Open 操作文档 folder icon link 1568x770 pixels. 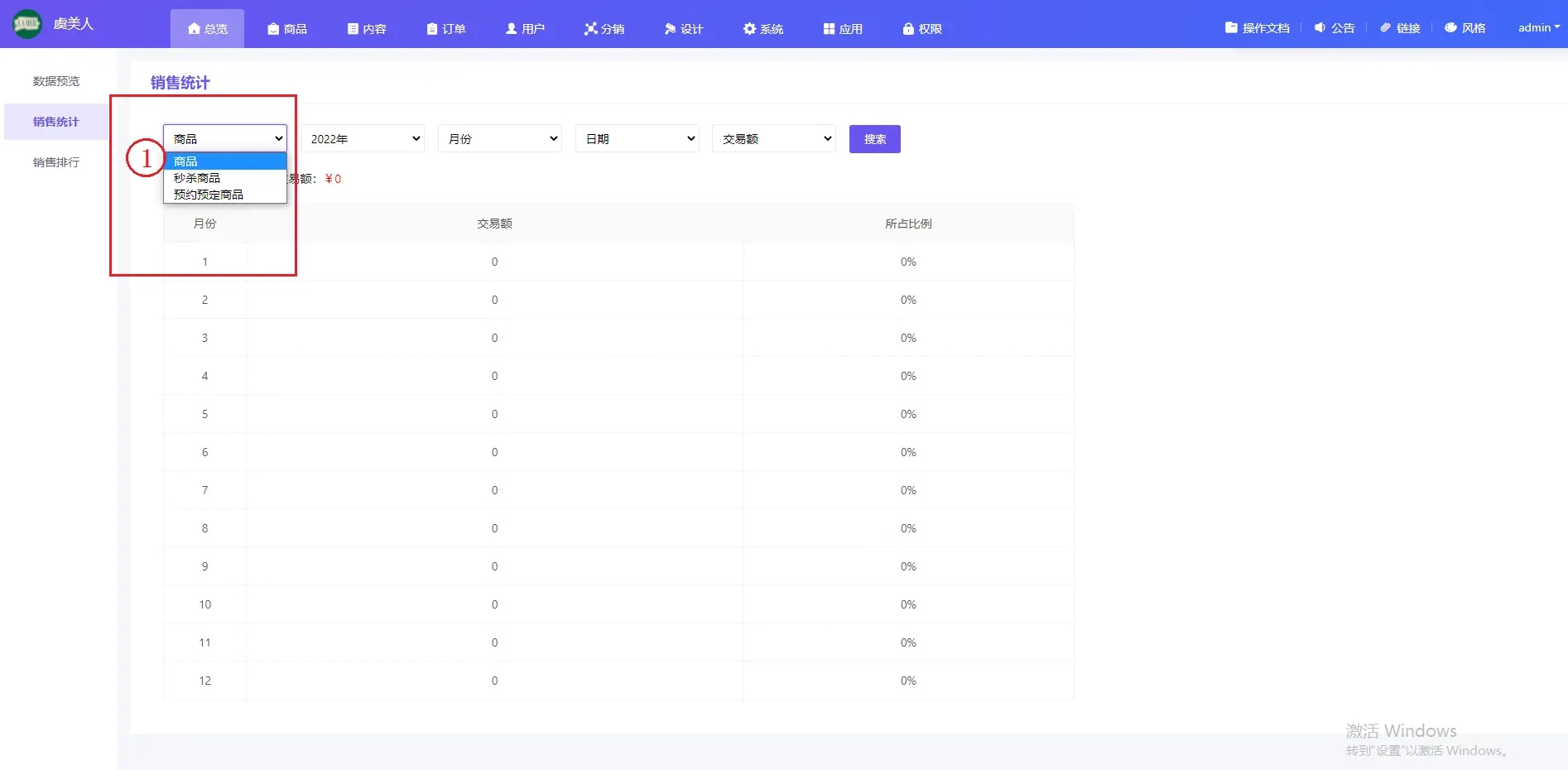point(1231,28)
